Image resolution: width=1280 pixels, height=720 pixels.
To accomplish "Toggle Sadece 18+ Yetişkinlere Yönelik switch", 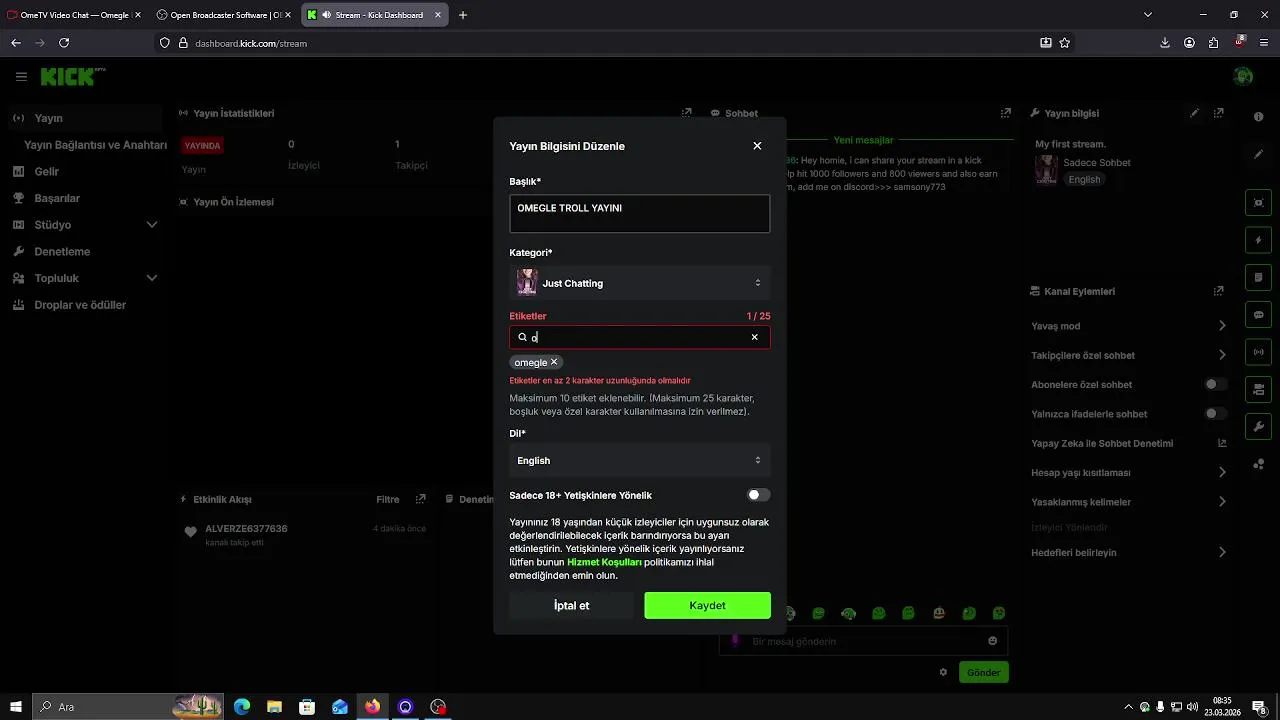I will coord(759,495).
